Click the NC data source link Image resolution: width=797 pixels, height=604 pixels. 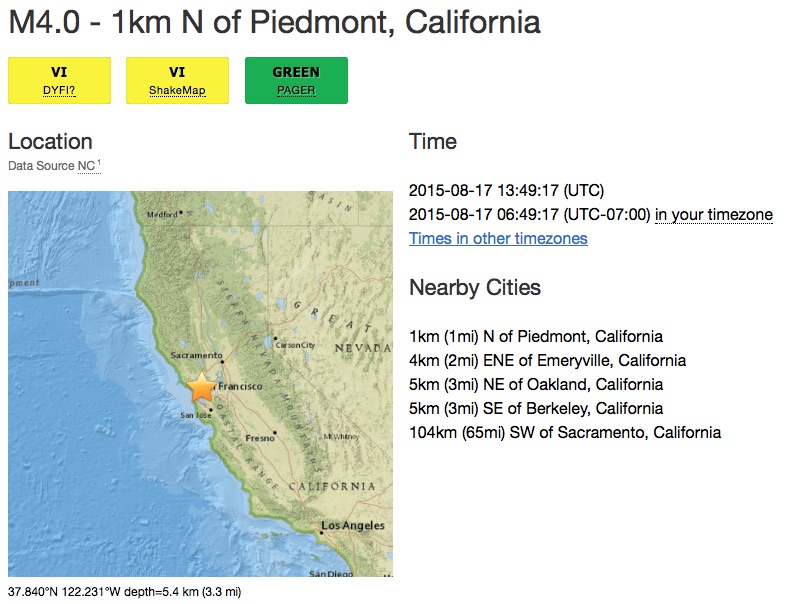pyautogui.click(x=86, y=166)
